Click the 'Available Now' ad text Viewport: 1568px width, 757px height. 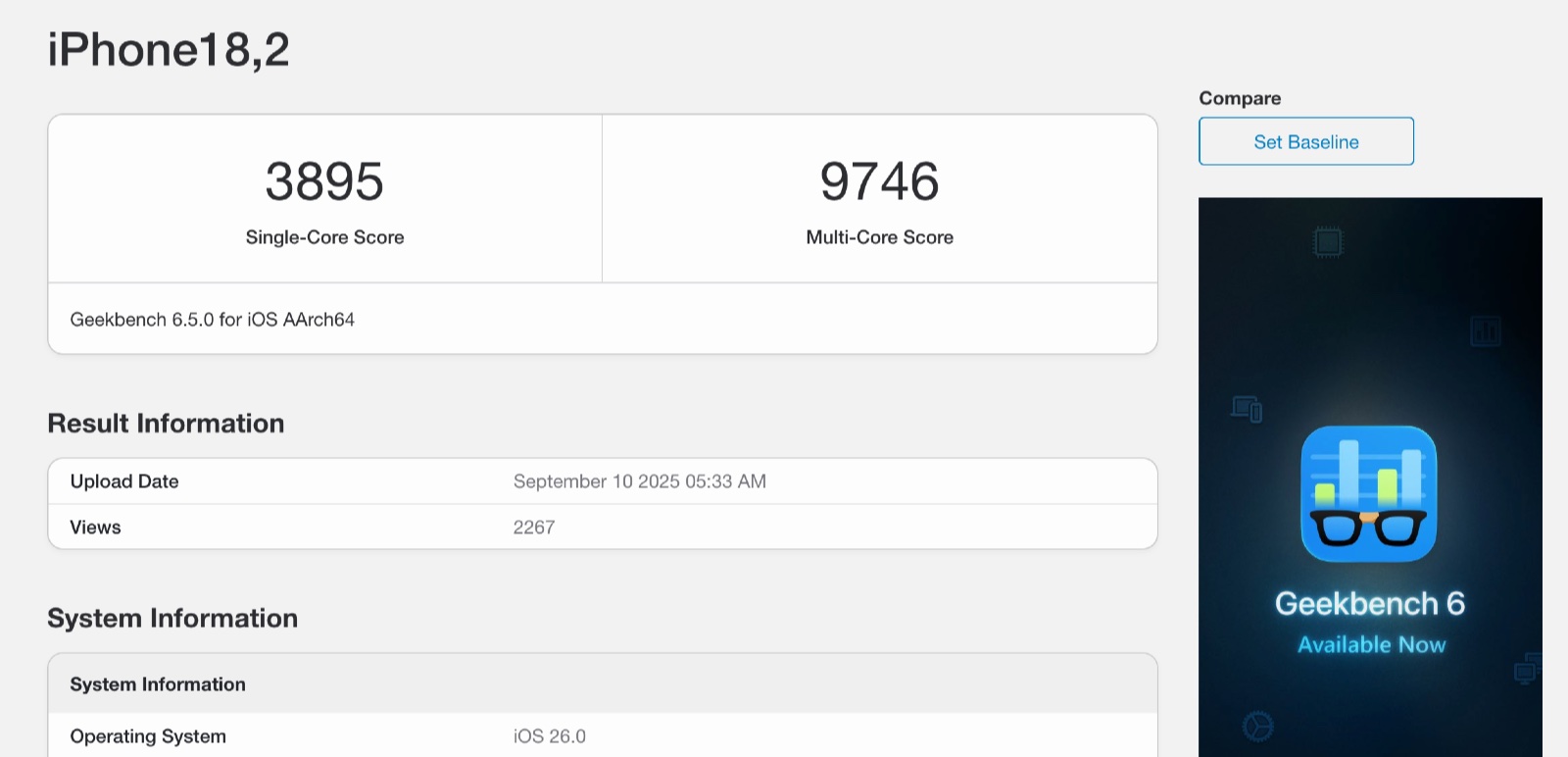tap(1371, 644)
